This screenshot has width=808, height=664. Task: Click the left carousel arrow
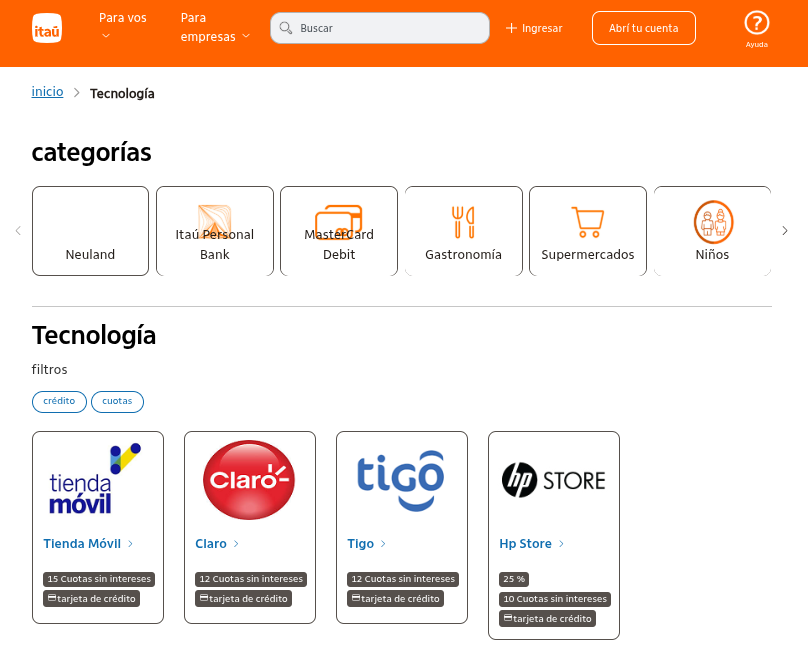[18, 230]
